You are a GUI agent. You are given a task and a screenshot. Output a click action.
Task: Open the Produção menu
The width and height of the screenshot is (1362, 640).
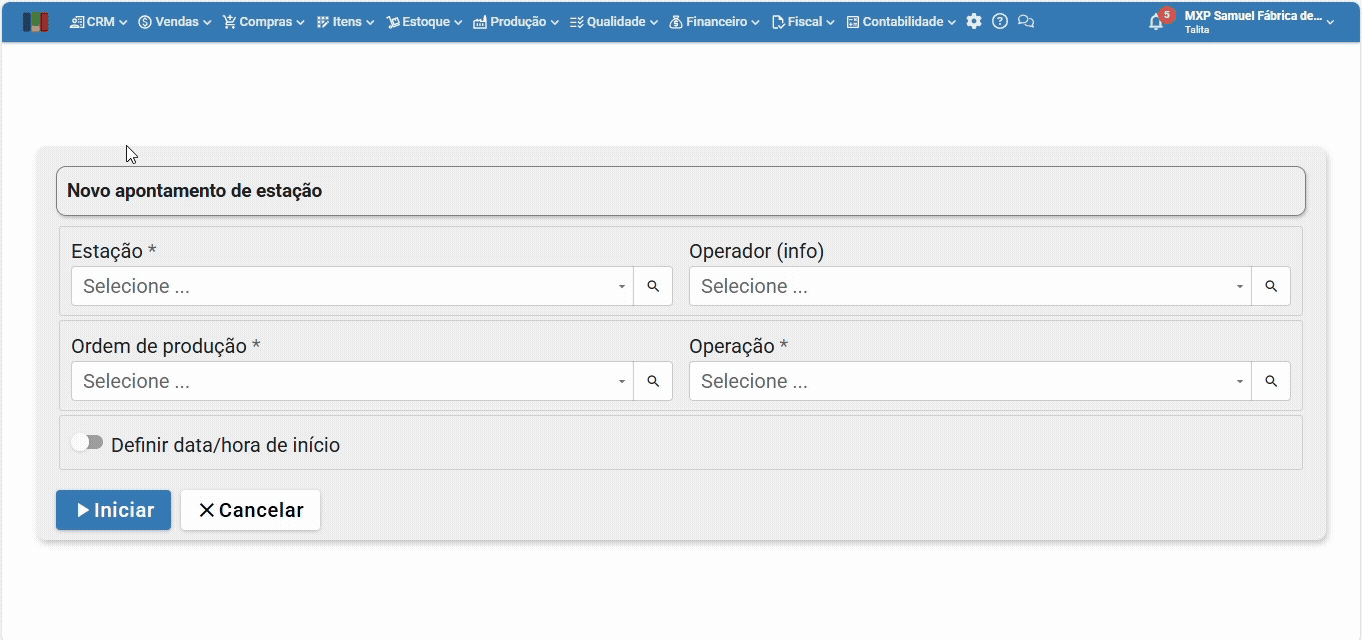pyautogui.click(x=515, y=21)
